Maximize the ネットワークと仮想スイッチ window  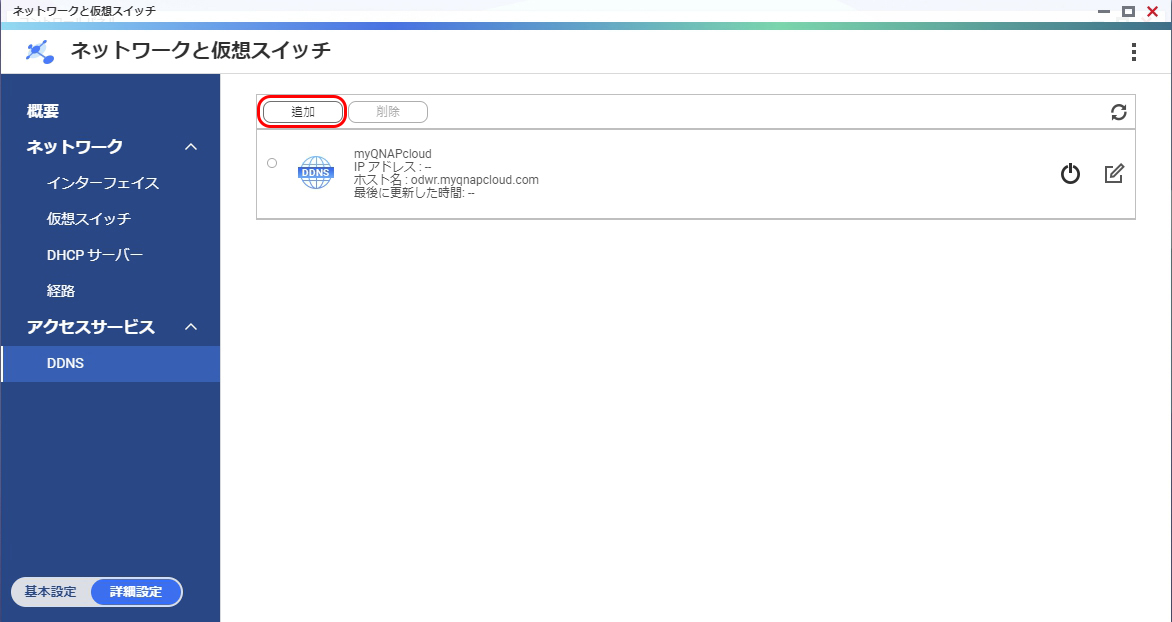1128,11
